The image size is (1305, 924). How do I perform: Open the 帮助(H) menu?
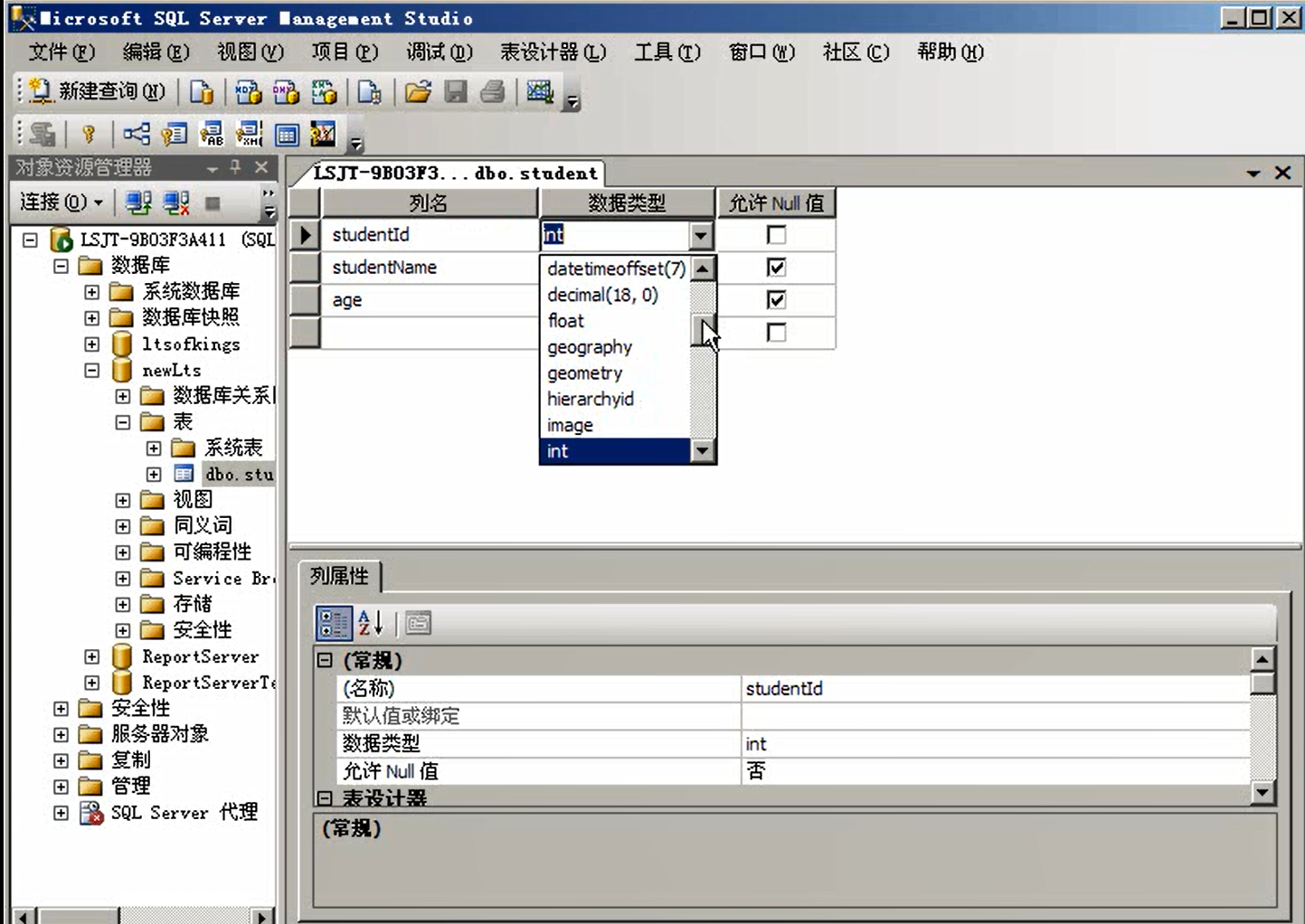(x=950, y=52)
